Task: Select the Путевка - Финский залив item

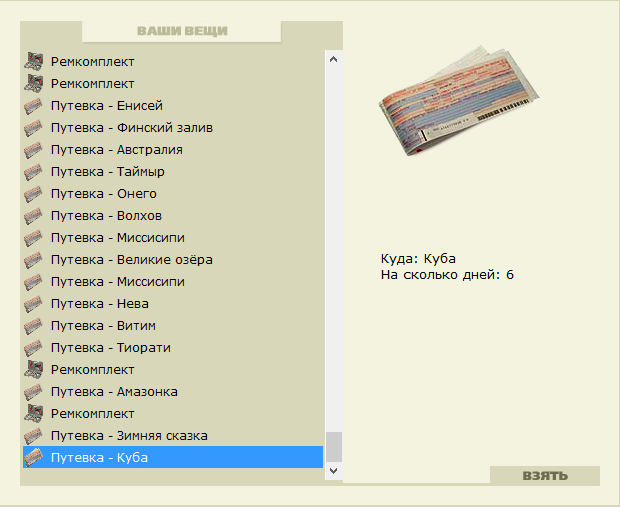Action: [173, 128]
